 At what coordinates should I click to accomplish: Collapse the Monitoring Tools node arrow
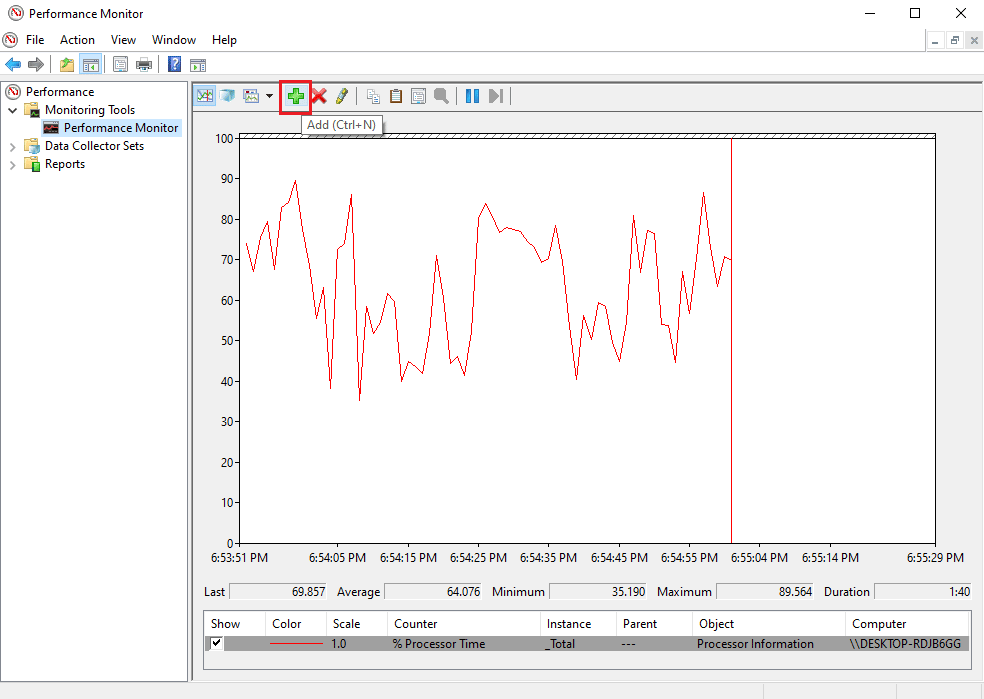(13, 110)
